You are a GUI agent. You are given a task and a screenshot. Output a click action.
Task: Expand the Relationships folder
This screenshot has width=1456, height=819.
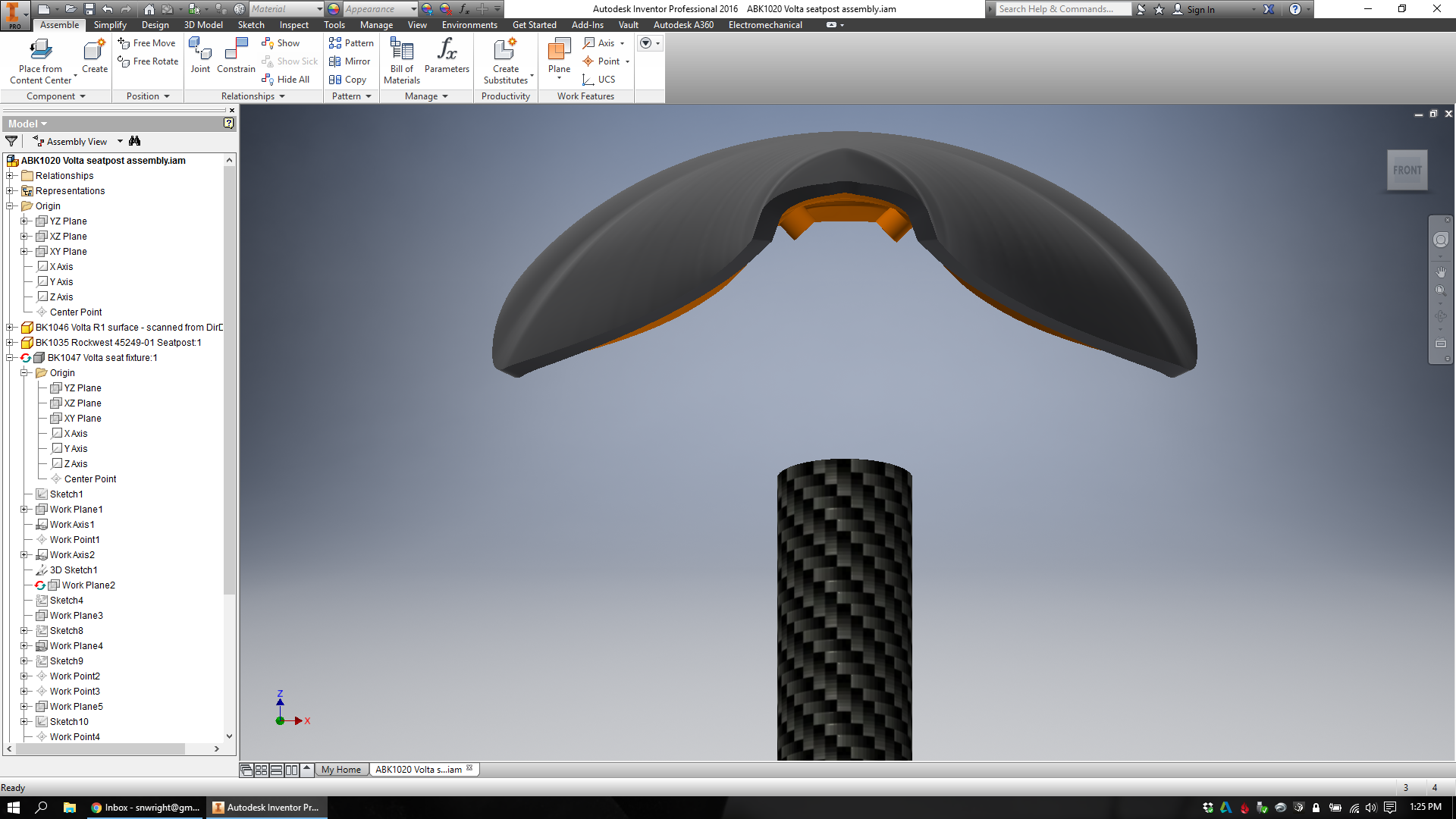(x=10, y=176)
